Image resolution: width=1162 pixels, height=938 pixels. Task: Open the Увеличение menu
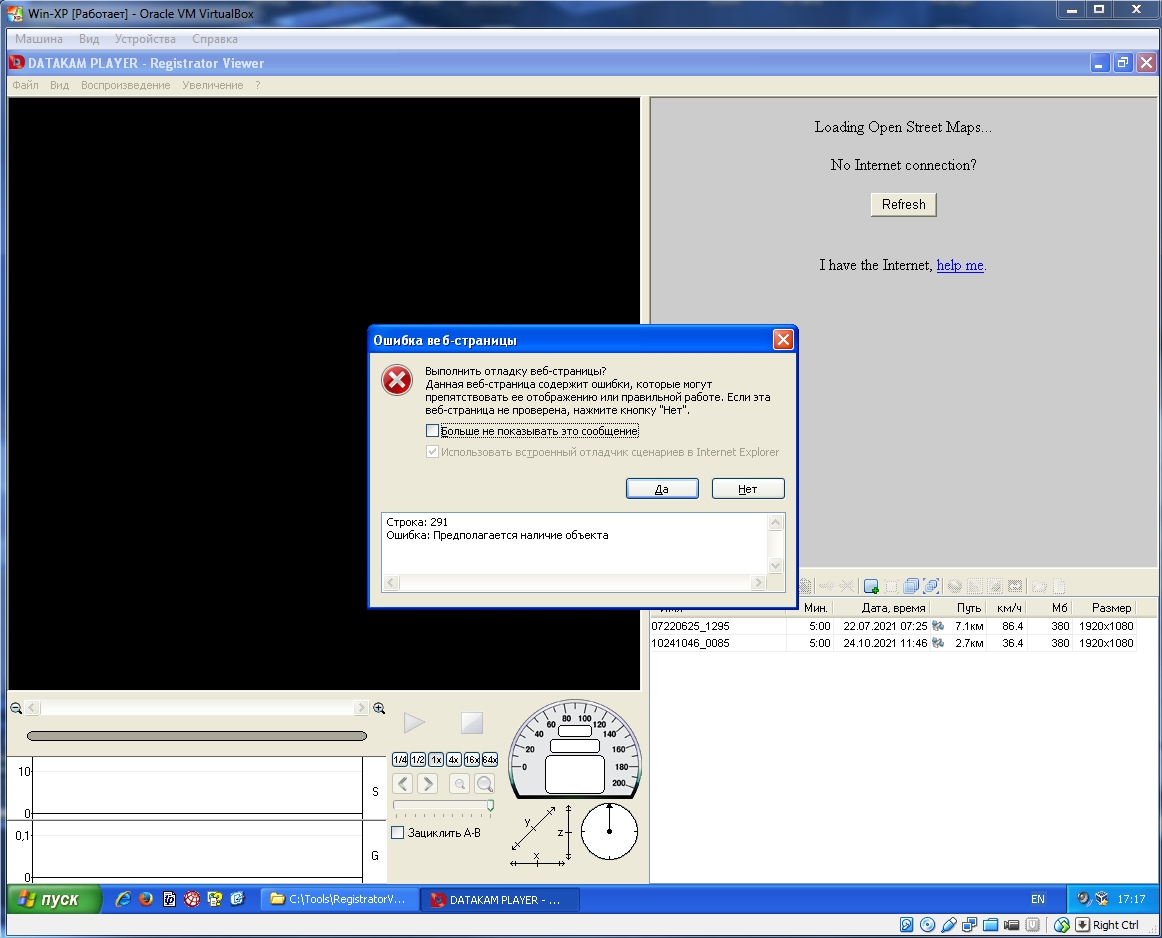tap(213, 85)
